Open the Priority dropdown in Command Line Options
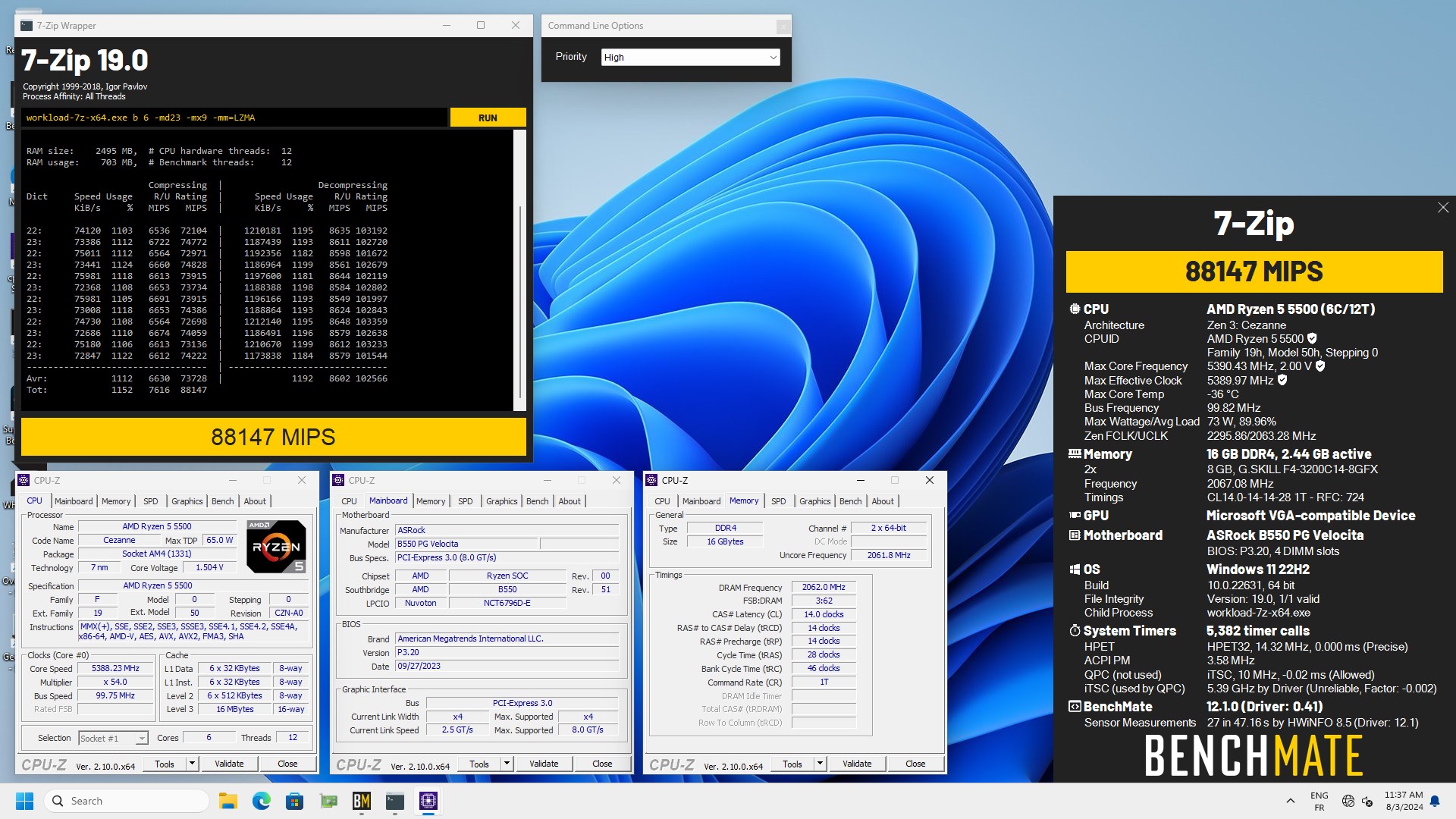 click(690, 57)
